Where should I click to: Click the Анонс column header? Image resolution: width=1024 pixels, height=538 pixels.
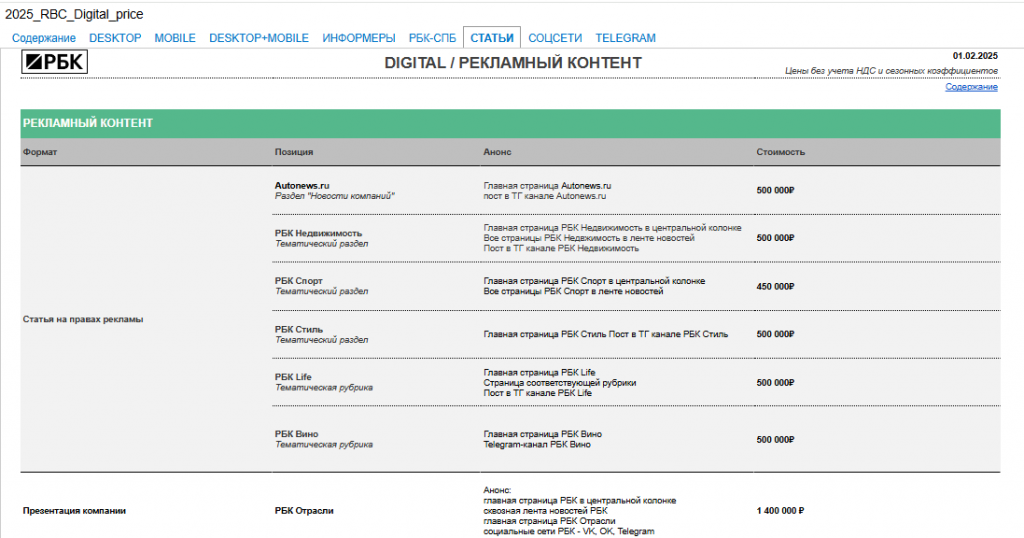pos(497,151)
